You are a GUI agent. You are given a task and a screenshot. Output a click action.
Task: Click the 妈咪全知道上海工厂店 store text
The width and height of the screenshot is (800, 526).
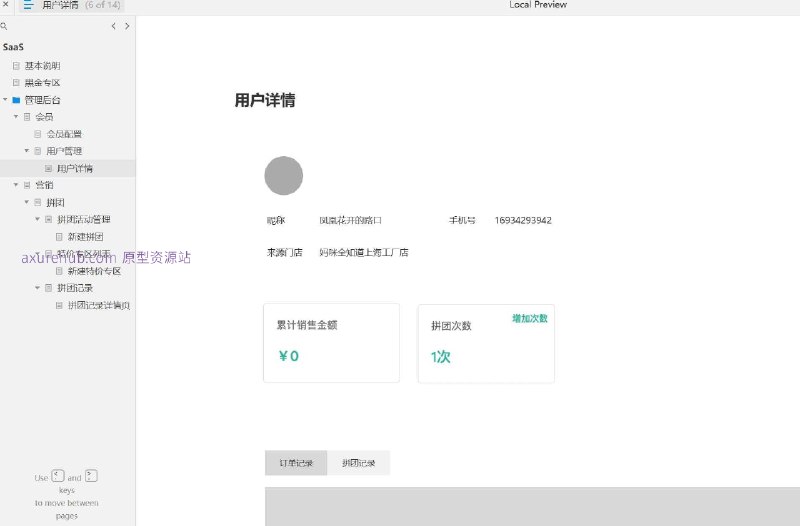point(364,252)
